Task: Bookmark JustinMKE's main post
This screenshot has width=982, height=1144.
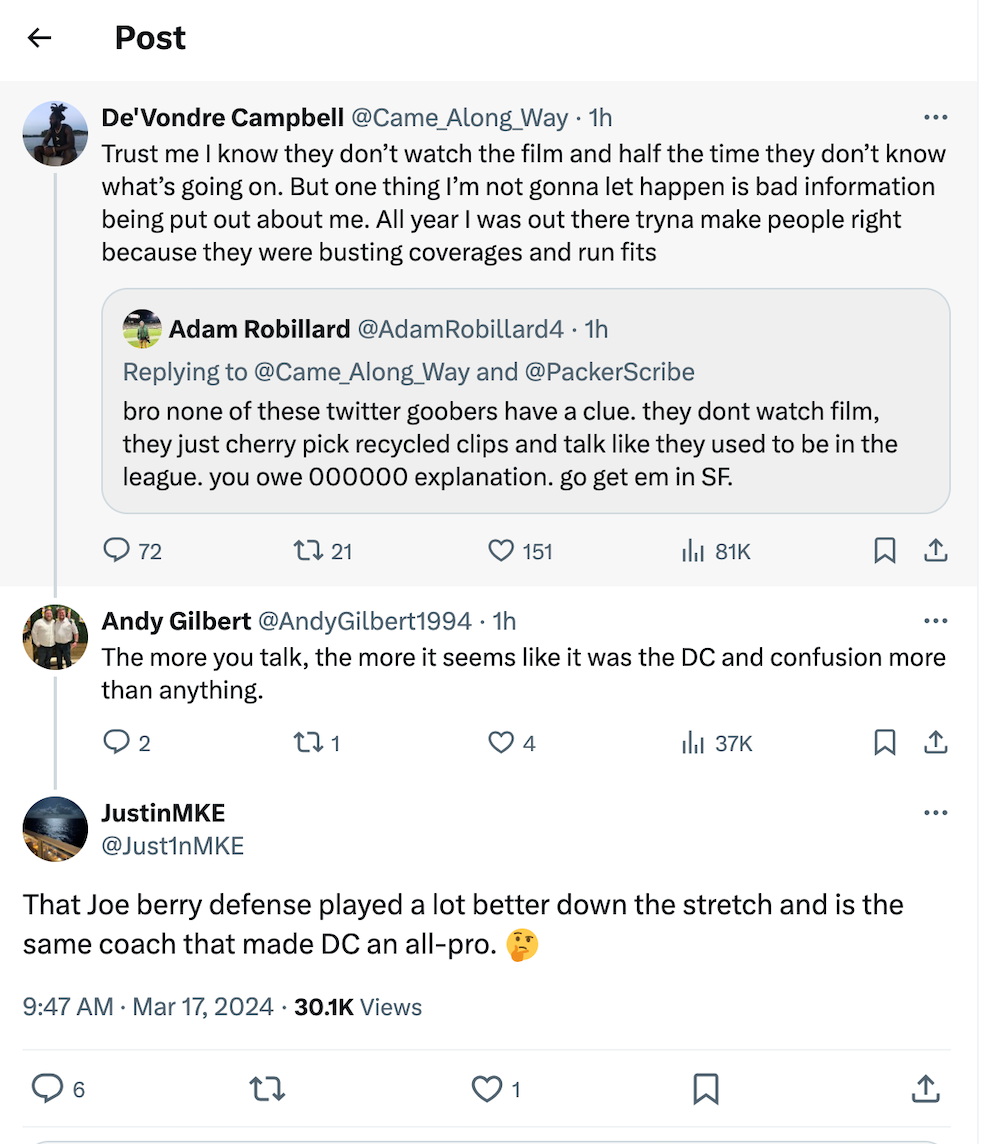Action: click(x=706, y=1088)
